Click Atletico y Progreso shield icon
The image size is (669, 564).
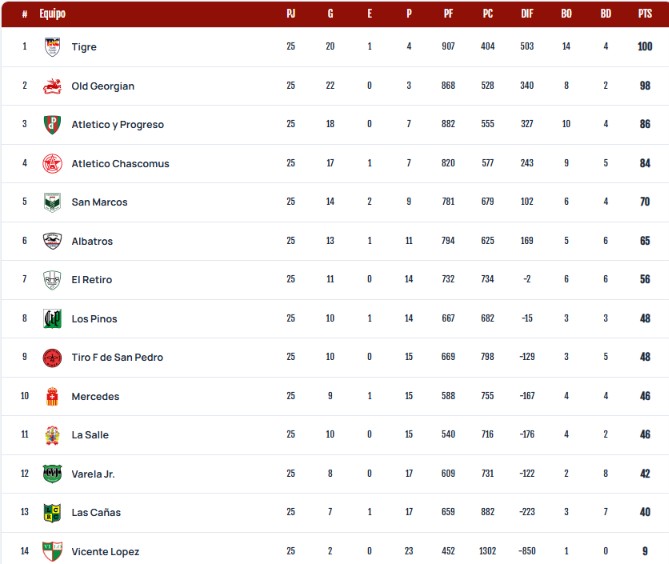click(x=52, y=125)
